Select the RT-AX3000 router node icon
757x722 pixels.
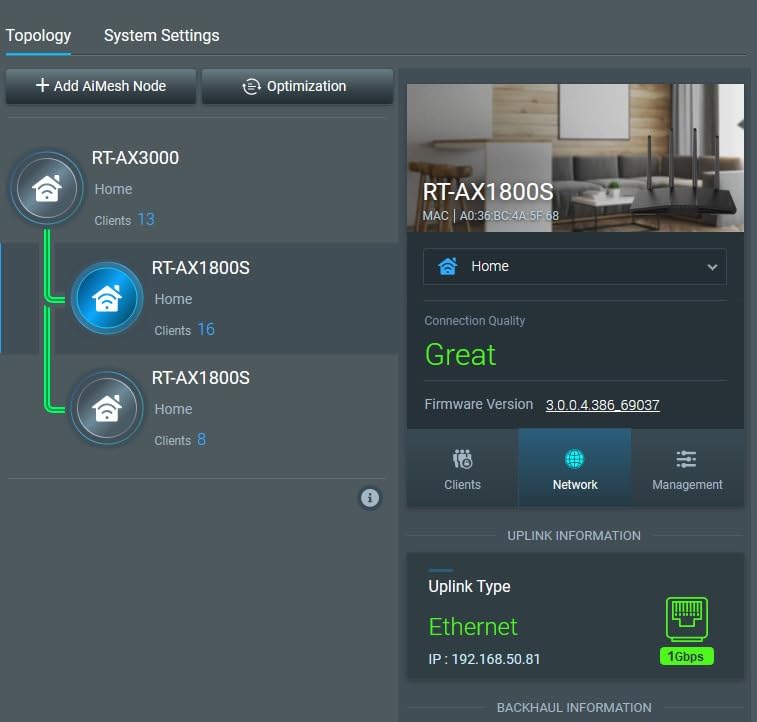coord(47,188)
